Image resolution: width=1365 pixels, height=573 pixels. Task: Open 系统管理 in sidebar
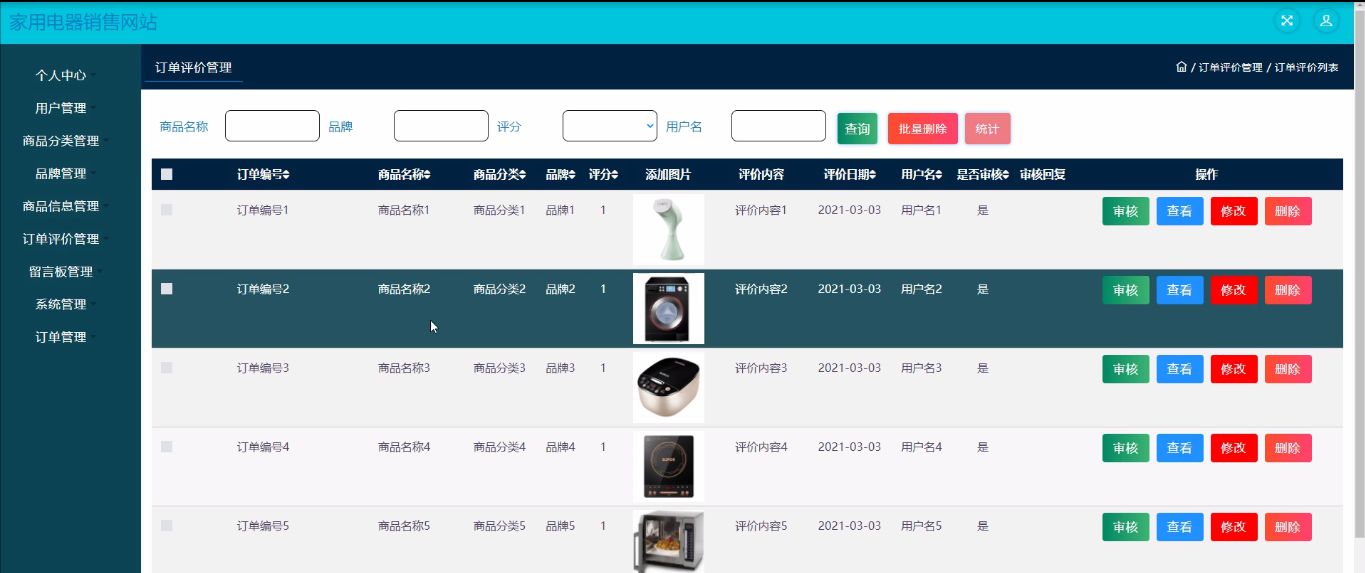[x=61, y=304]
